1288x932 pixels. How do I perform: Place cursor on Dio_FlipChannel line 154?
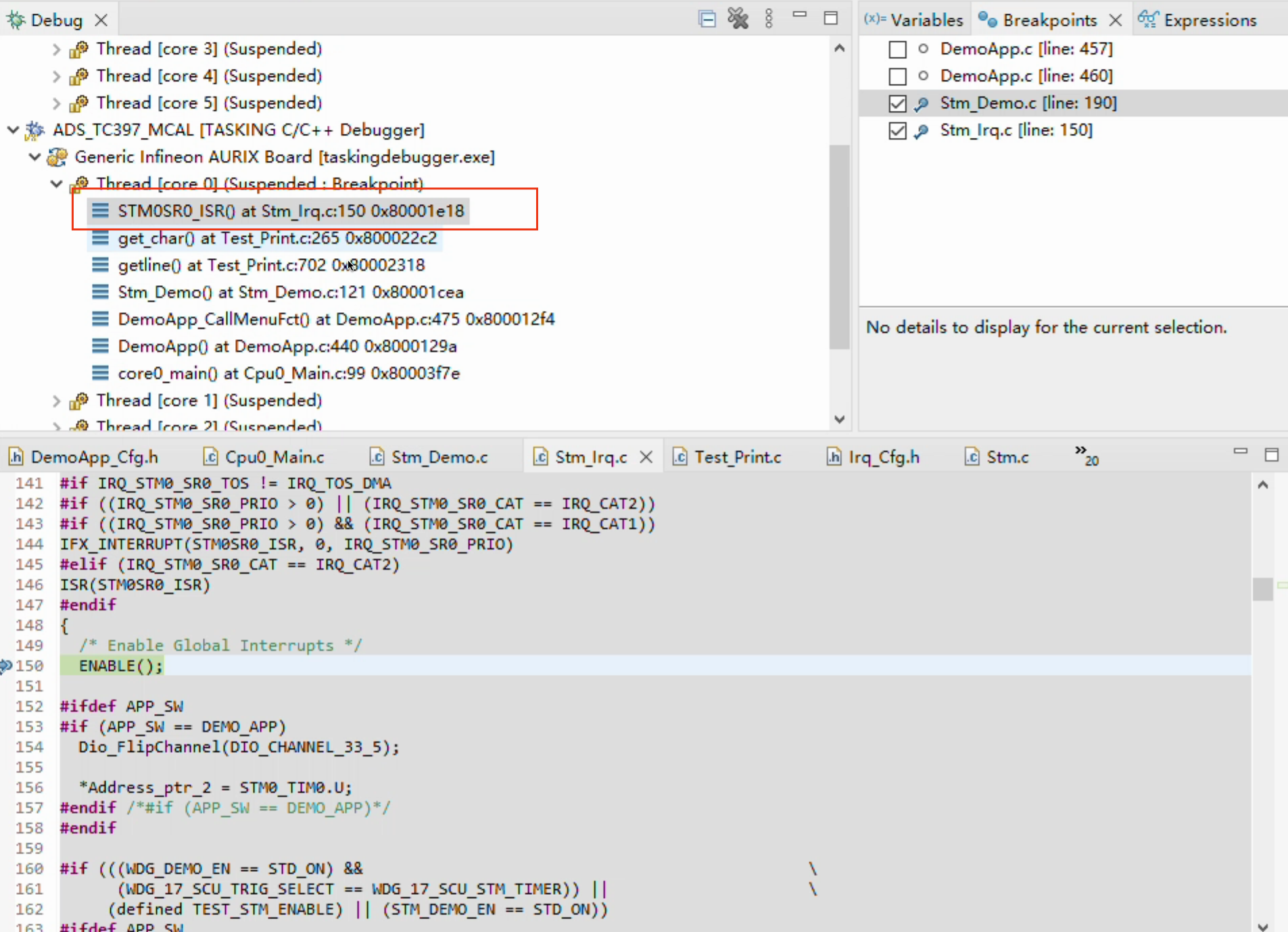[239, 747]
